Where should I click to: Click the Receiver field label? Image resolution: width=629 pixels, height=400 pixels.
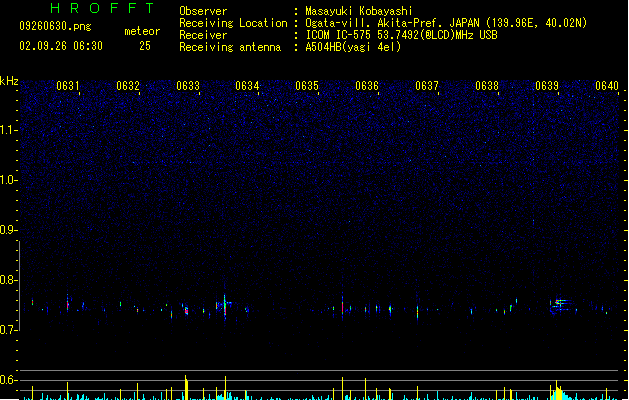pos(203,35)
